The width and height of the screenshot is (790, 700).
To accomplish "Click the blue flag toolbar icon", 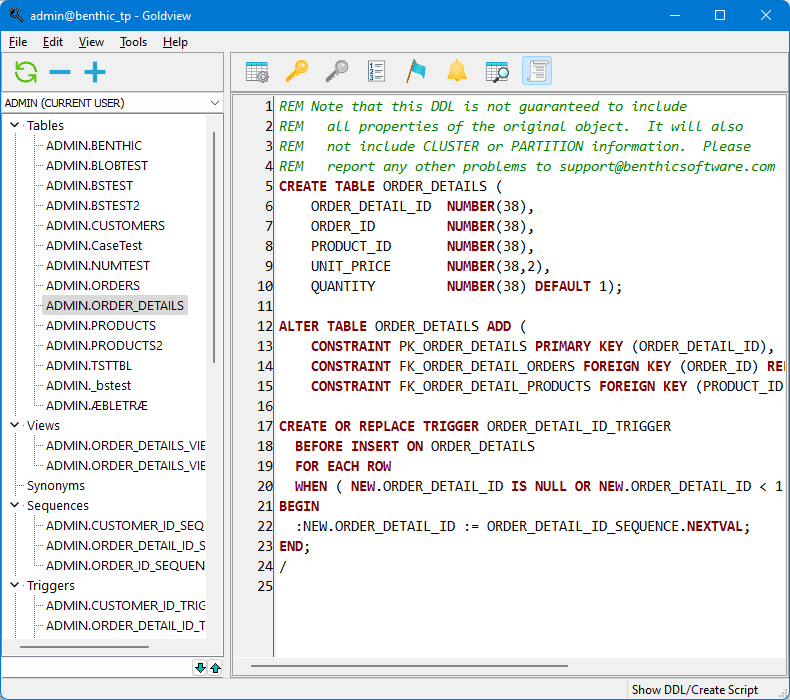I will pyautogui.click(x=416, y=71).
